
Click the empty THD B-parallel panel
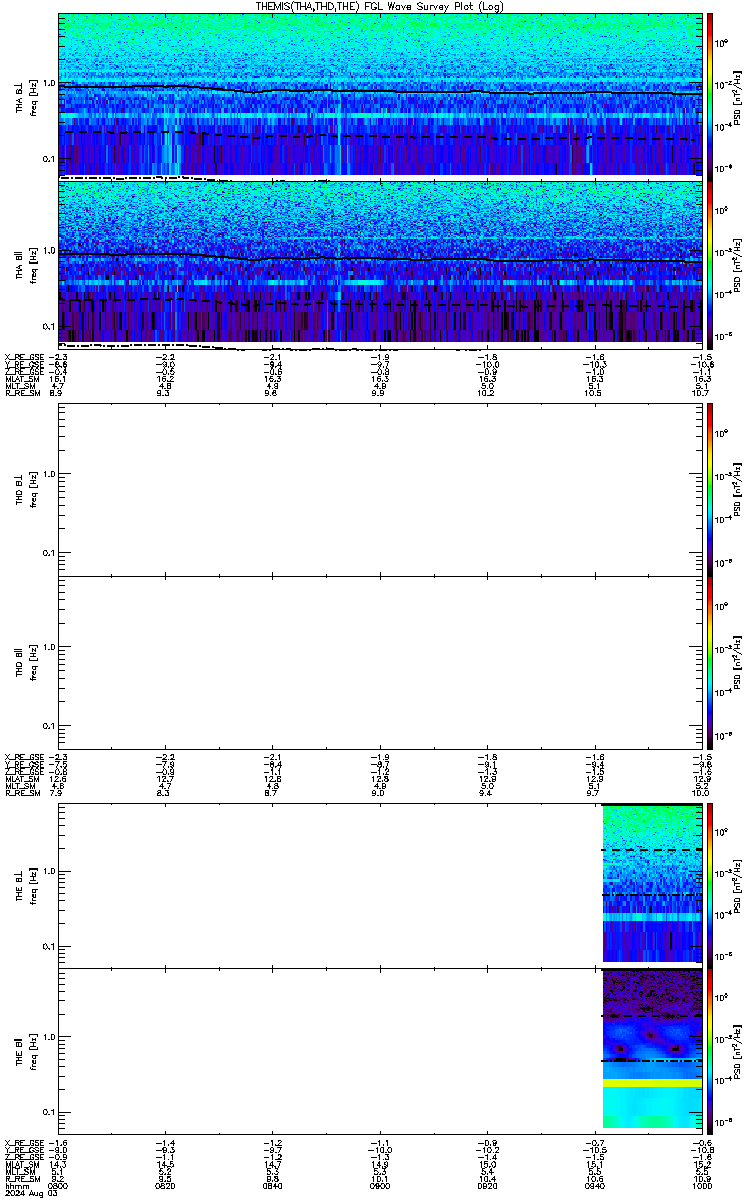coord(380,662)
